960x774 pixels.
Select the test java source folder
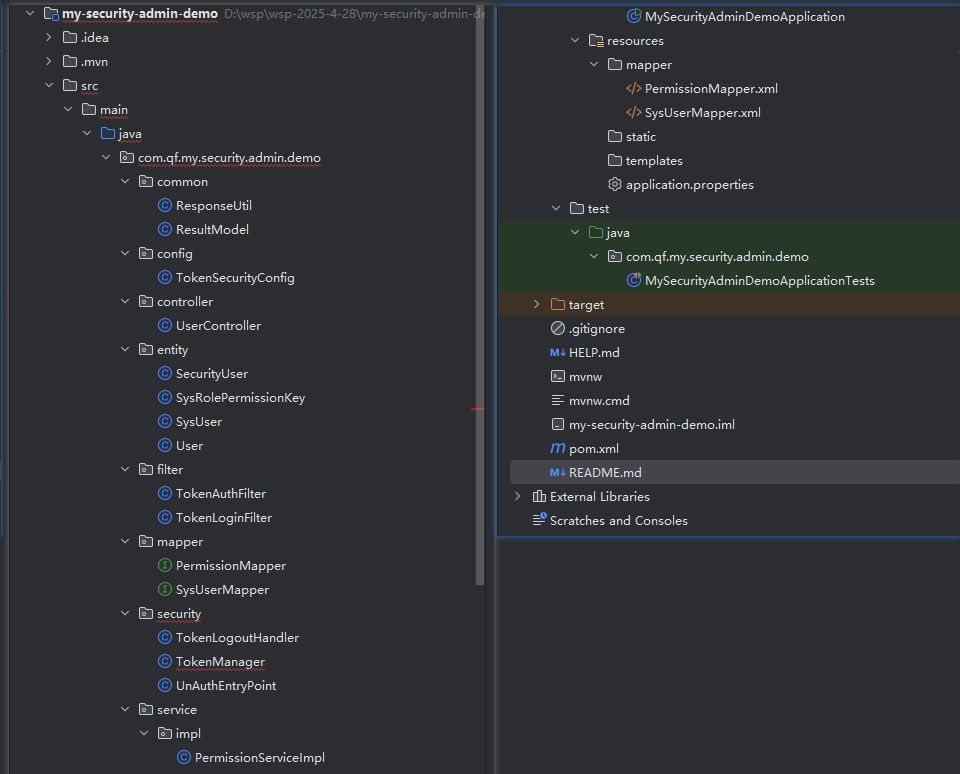click(x=618, y=233)
